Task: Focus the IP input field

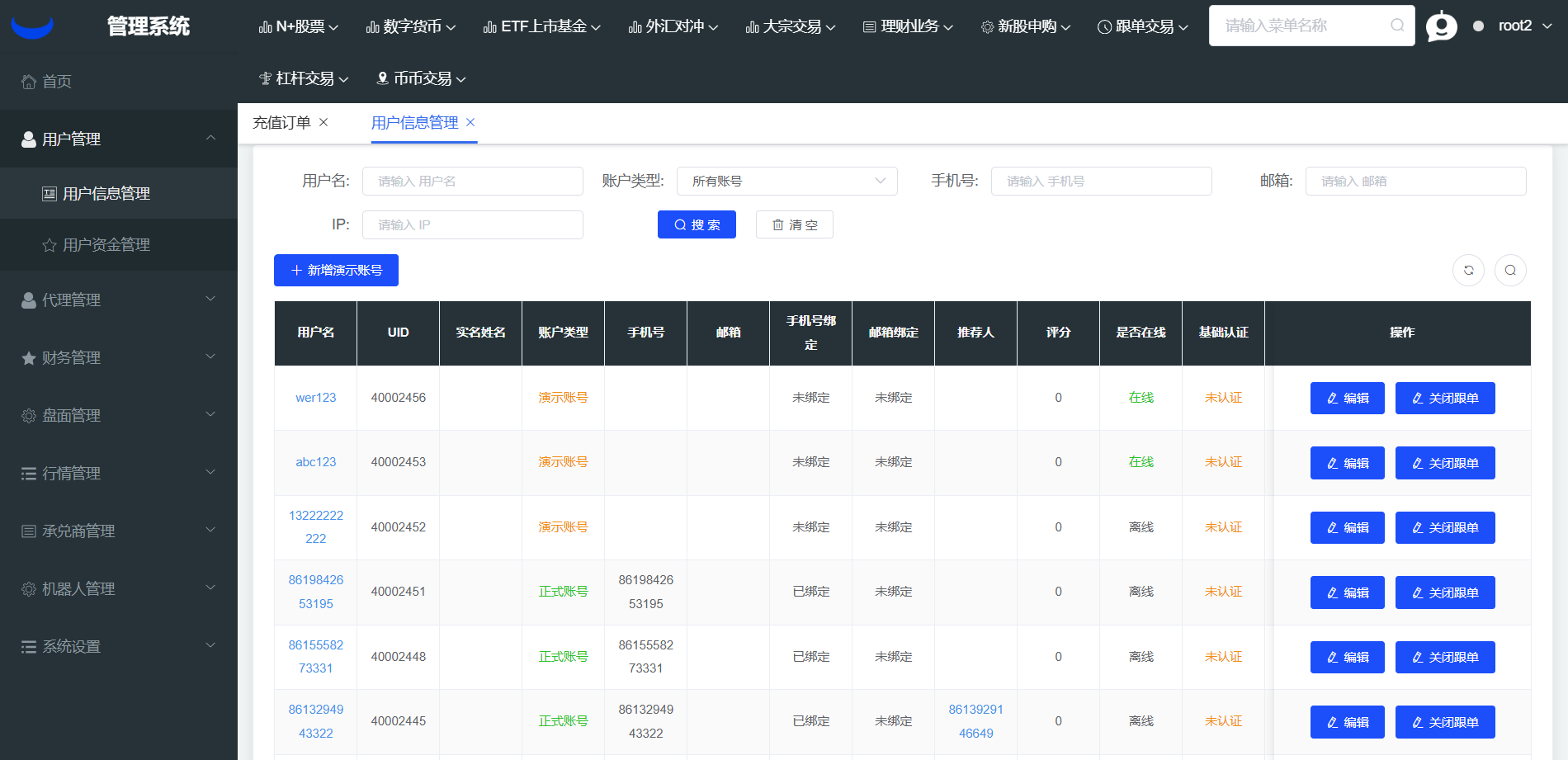Action: (473, 224)
